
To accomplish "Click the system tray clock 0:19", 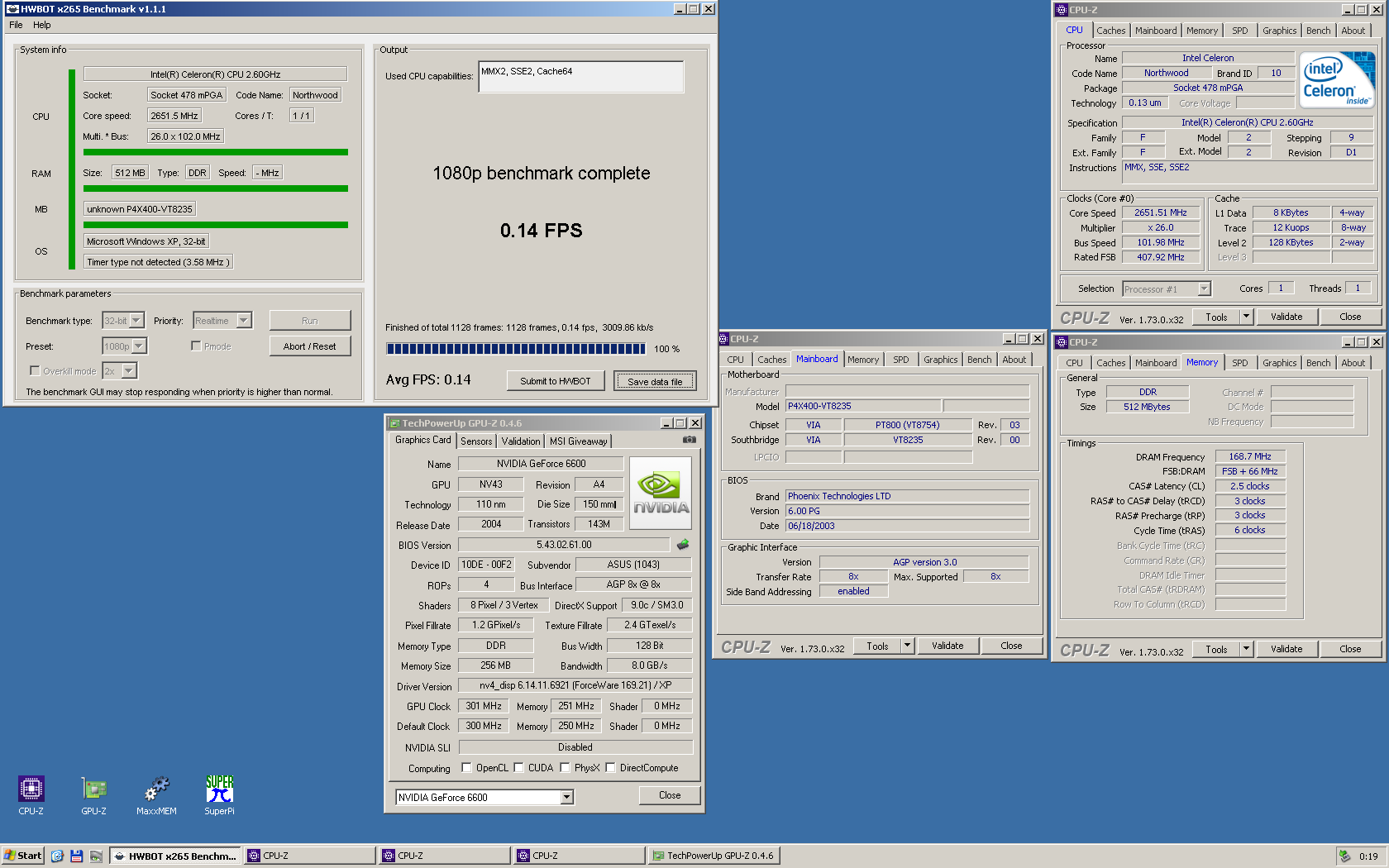I will point(1368,856).
